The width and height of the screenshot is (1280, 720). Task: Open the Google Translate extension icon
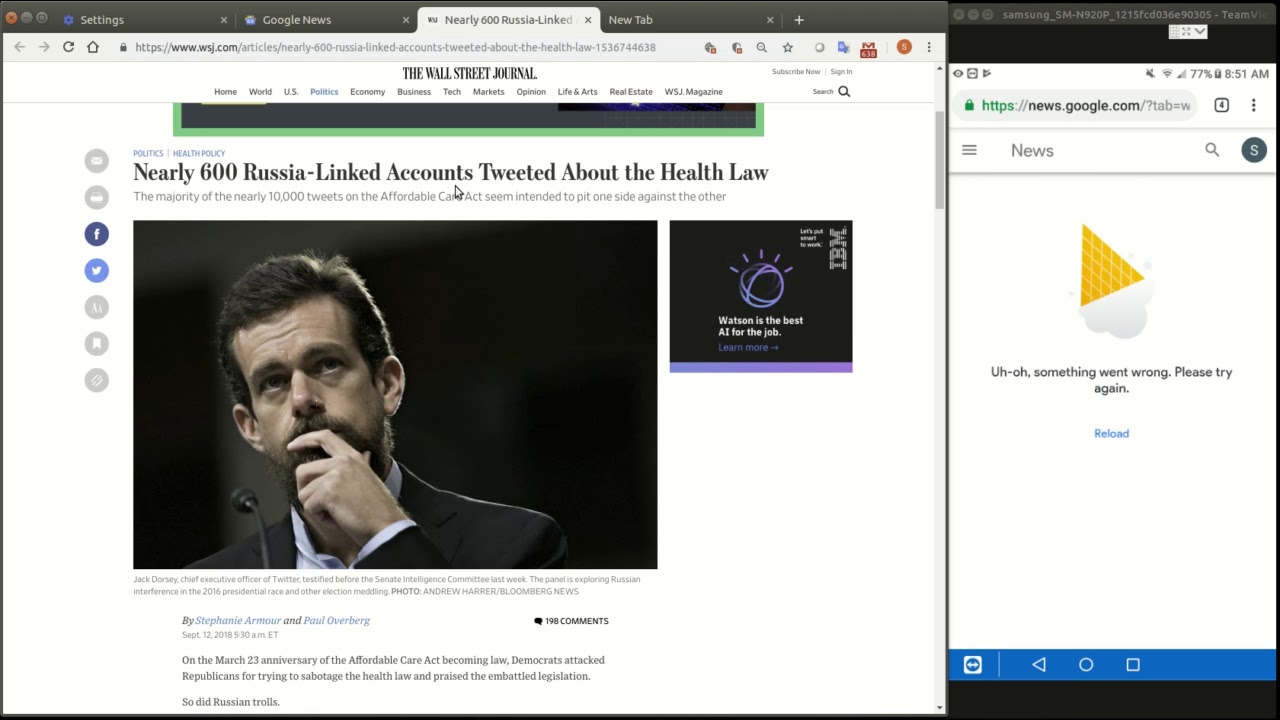(843, 47)
